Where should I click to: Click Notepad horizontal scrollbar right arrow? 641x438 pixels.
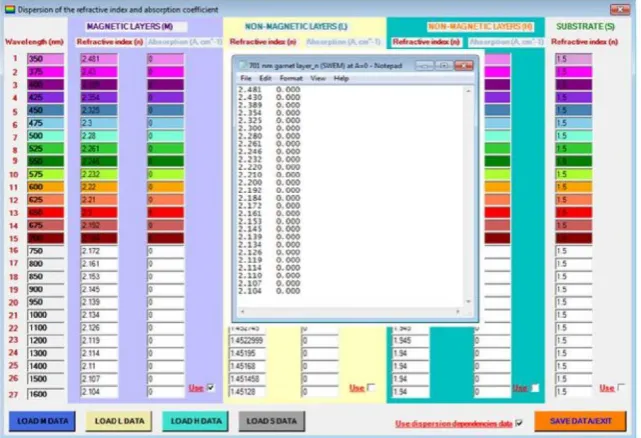(x=458, y=312)
